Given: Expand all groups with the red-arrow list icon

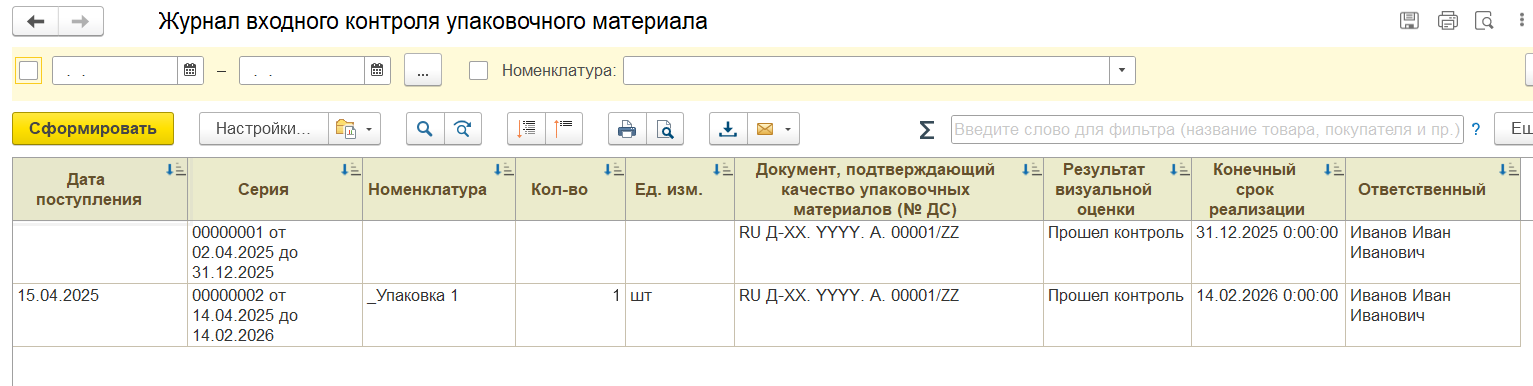Looking at the screenshot, I should tap(527, 129).
